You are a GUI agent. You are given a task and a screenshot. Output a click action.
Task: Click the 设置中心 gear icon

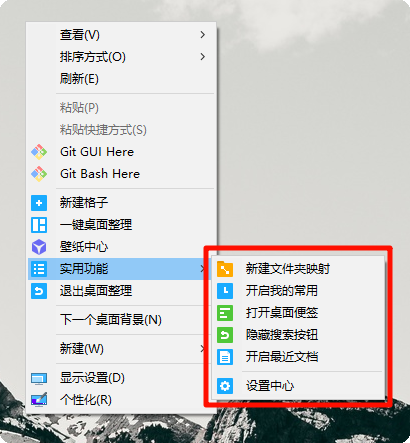225,386
